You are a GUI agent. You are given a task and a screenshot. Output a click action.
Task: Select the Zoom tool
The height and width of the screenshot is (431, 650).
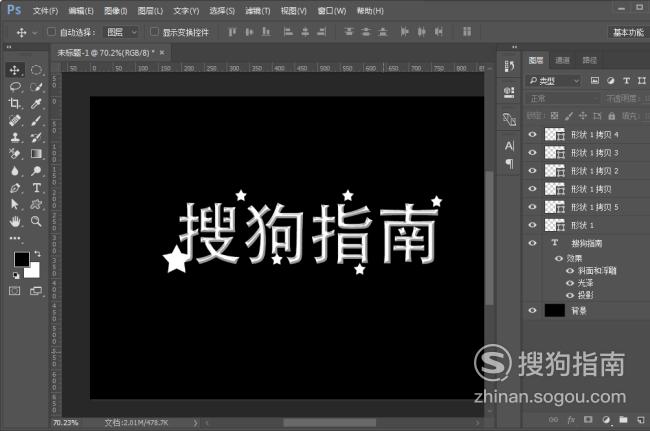pos(36,221)
